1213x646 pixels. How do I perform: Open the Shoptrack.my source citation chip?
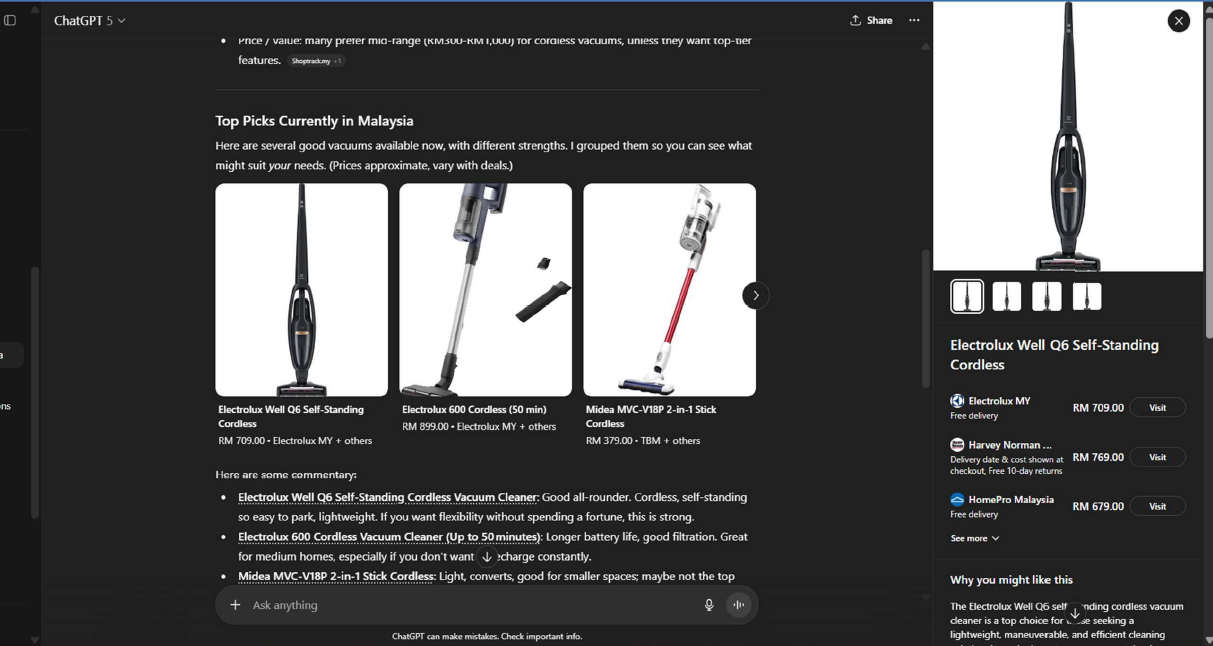click(316, 61)
